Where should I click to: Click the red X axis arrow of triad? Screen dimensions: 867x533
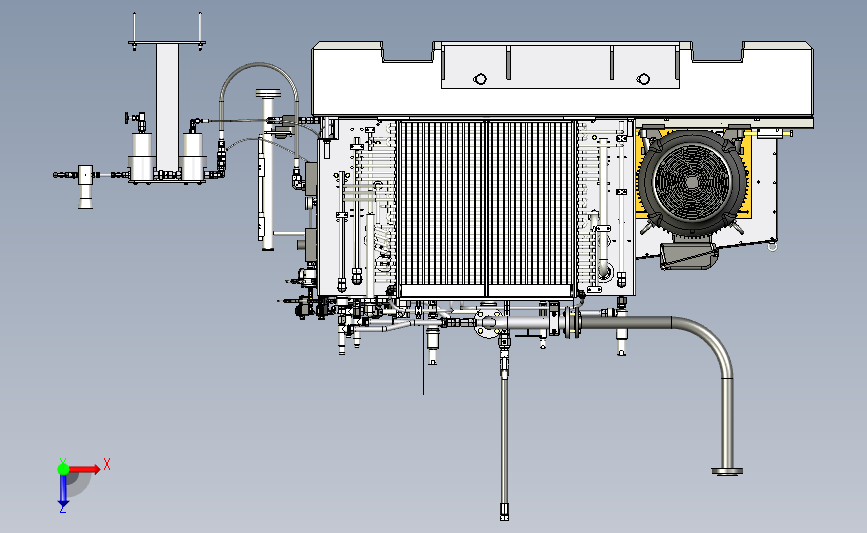pos(85,469)
